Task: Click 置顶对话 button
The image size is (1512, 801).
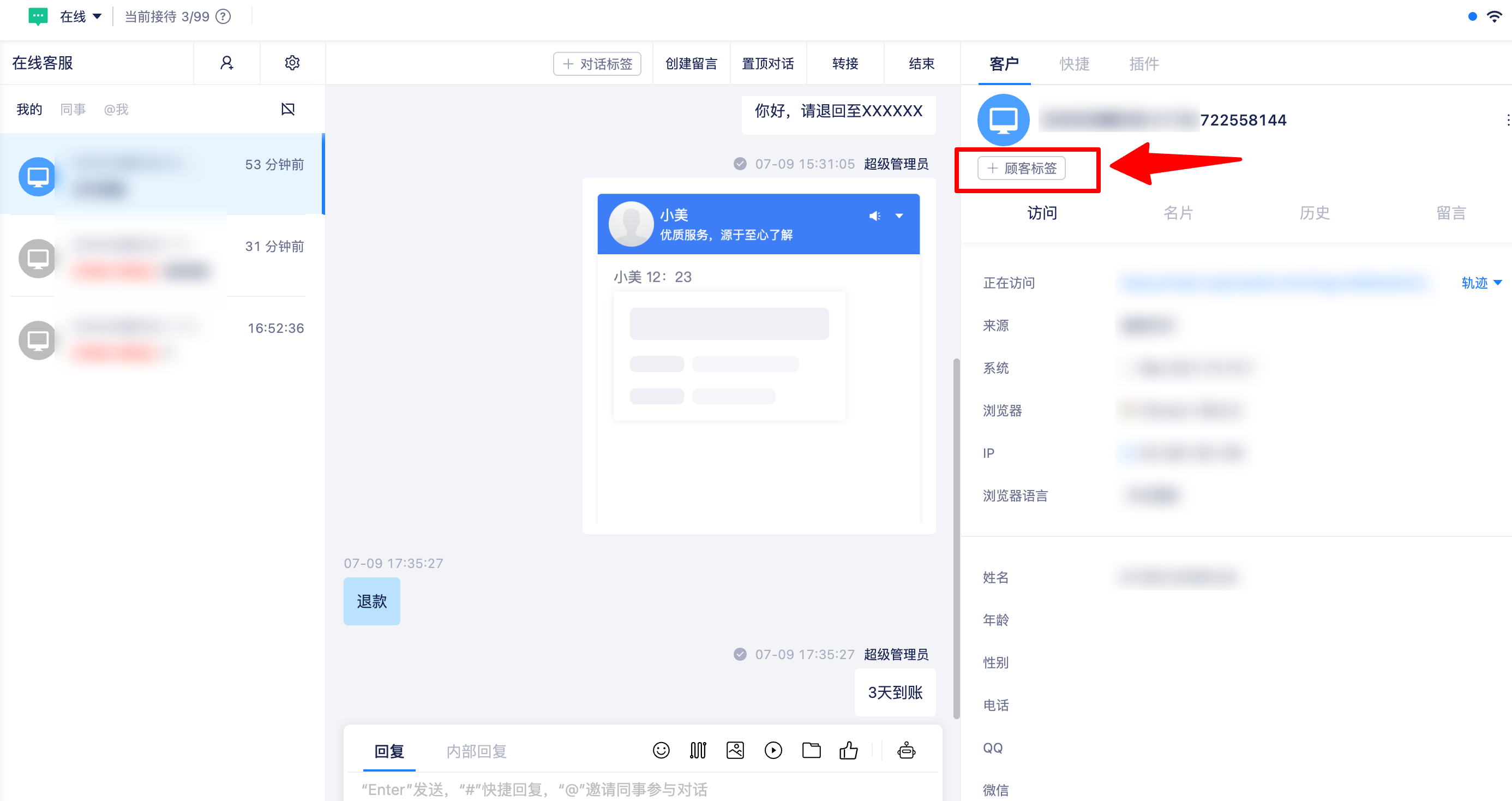Action: click(768, 63)
